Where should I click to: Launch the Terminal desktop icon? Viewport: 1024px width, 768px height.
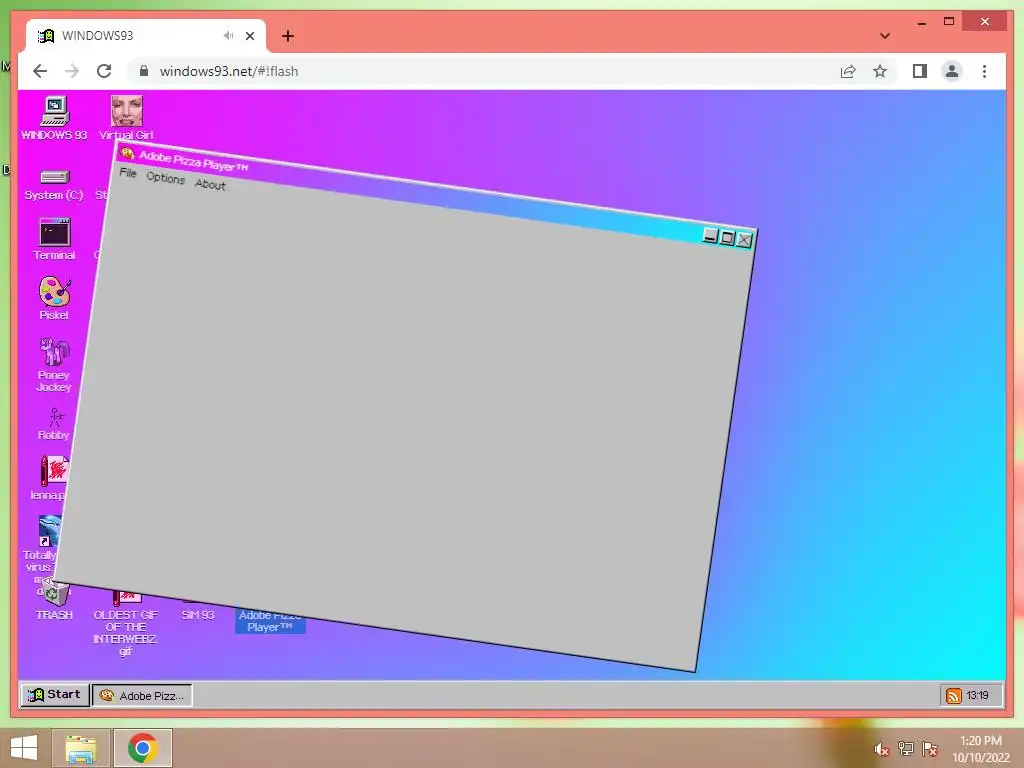coord(54,239)
